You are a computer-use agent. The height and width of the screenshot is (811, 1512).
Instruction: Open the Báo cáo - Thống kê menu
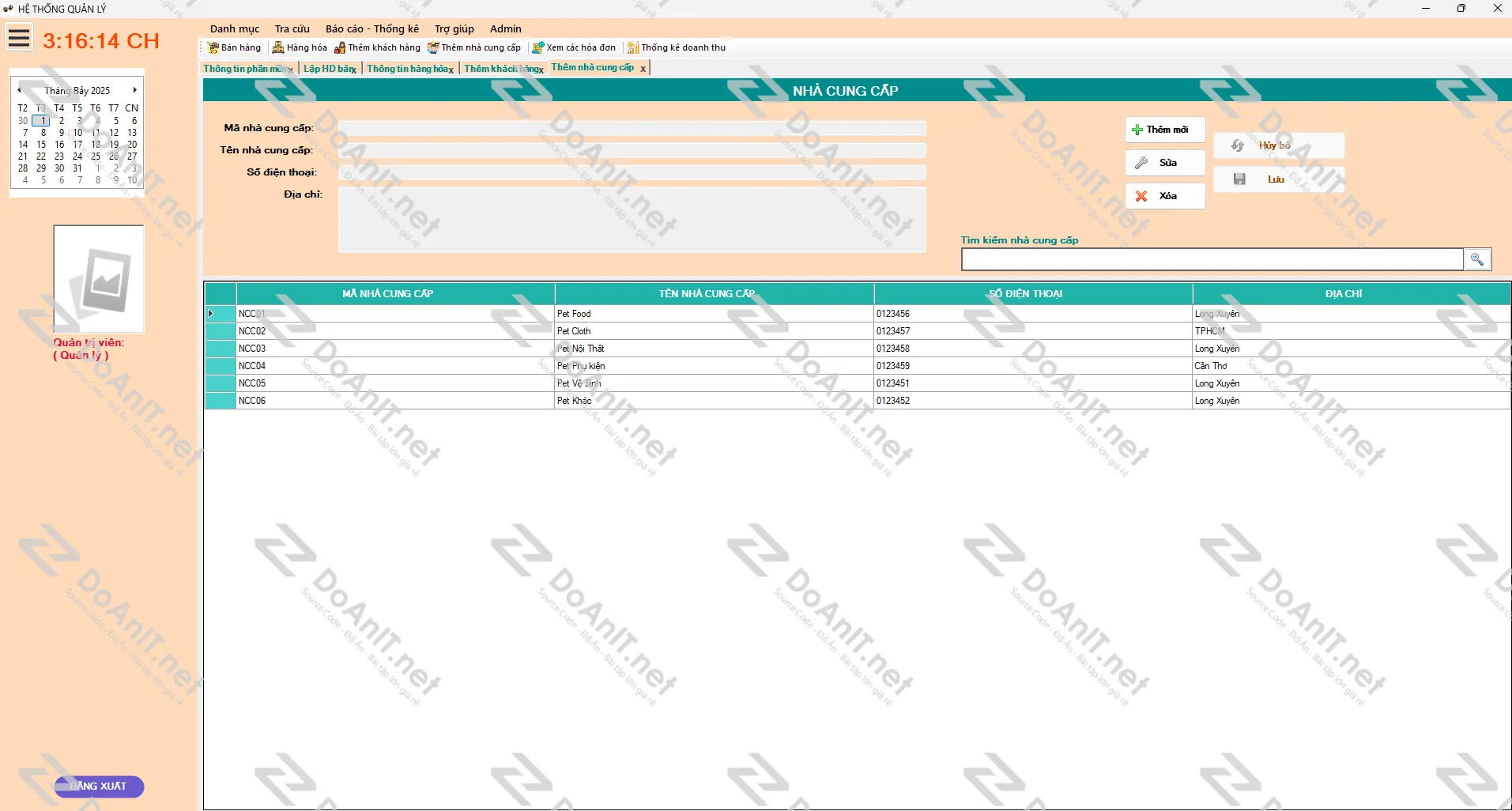tap(371, 28)
